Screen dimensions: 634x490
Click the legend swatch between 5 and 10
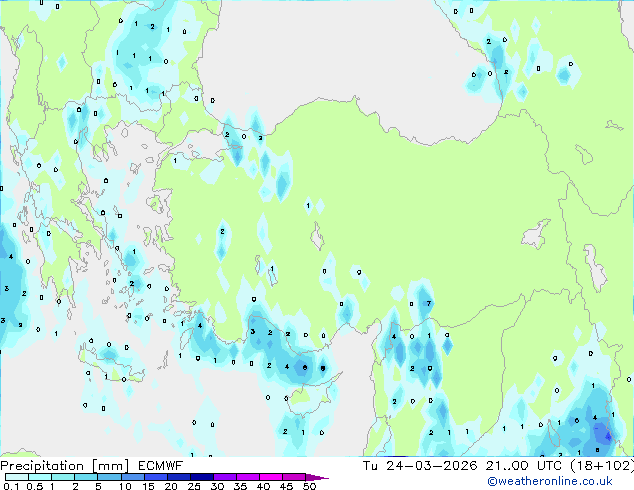109,477
